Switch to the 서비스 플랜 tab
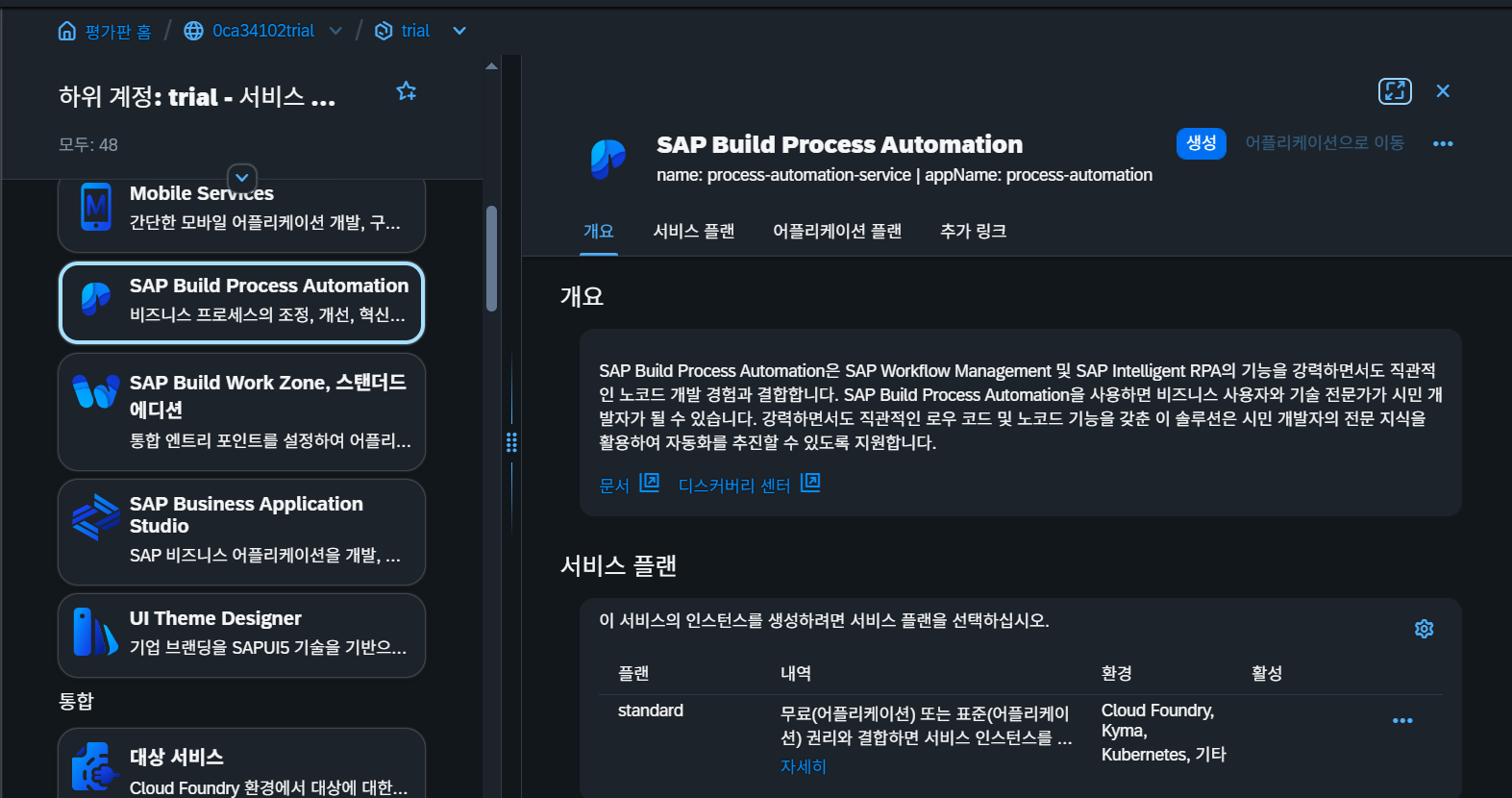 [694, 232]
